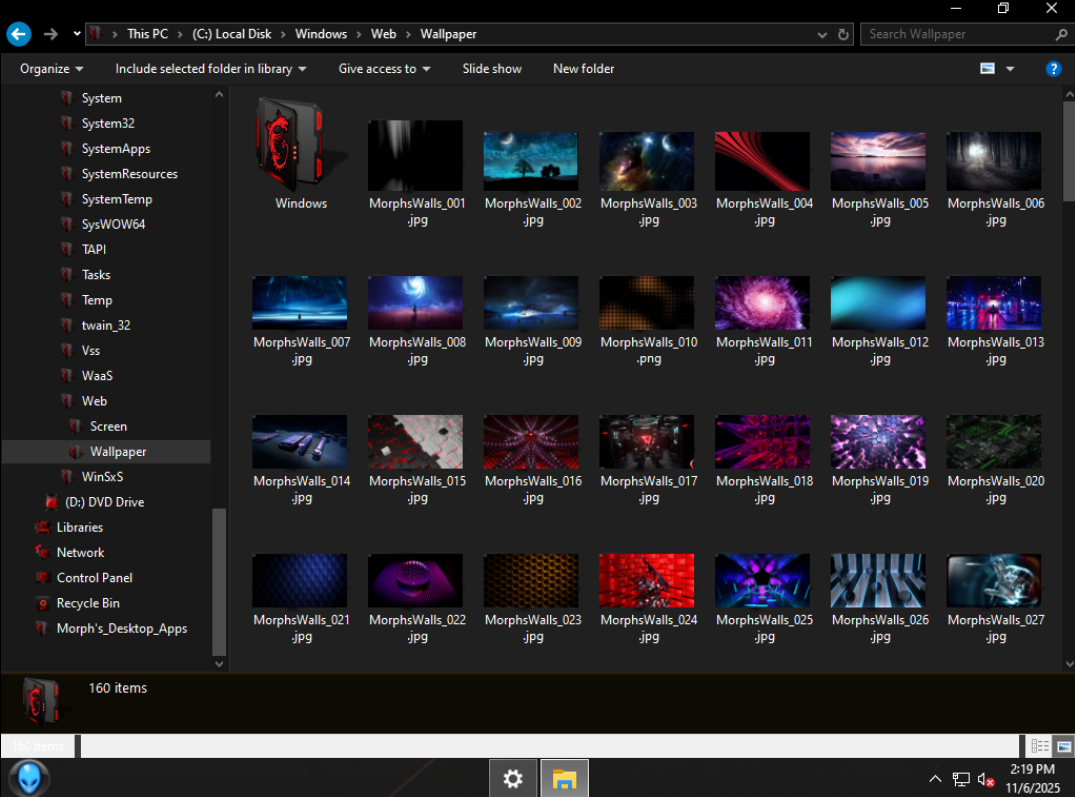
Task: Expand the Organize dropdown menu
Action: (52, 69)
